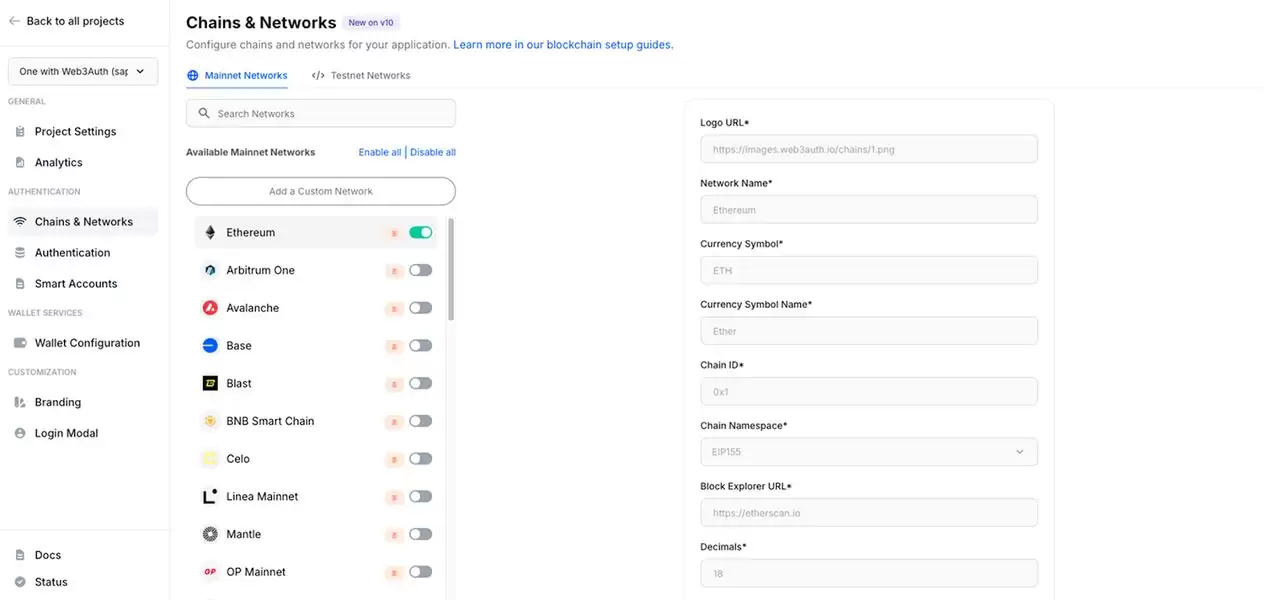The width and height of the screenshot is (1280, 600).
Task: Open the blockchain setup guides link
Action: [563, 44]
